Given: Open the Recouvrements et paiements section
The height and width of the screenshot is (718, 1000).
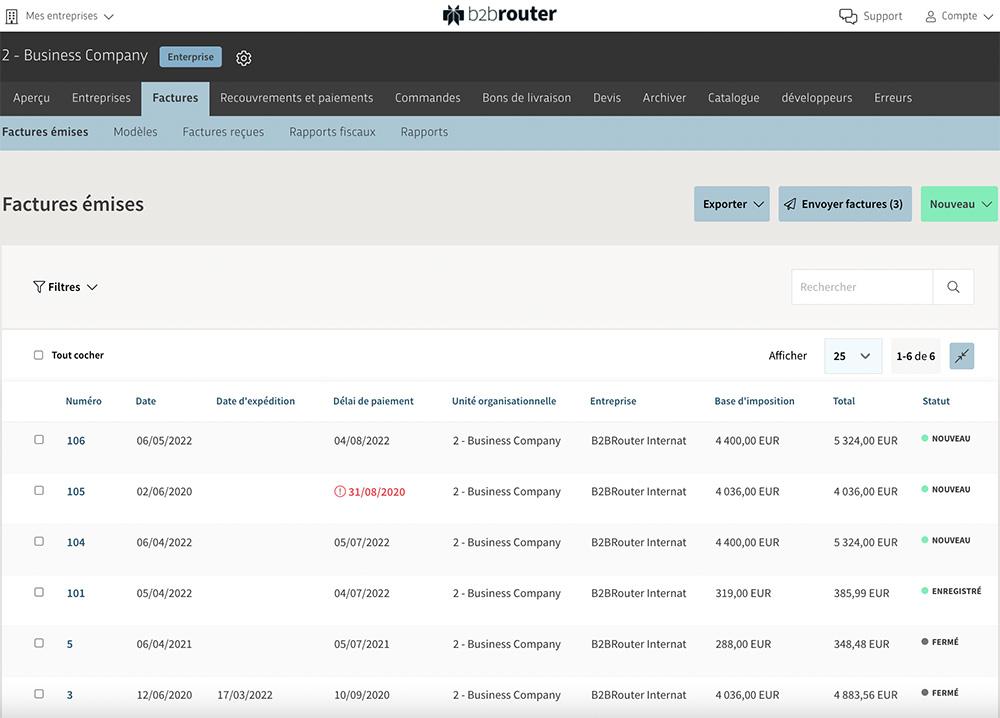Looking at the screenshot, I should (296, 98).
